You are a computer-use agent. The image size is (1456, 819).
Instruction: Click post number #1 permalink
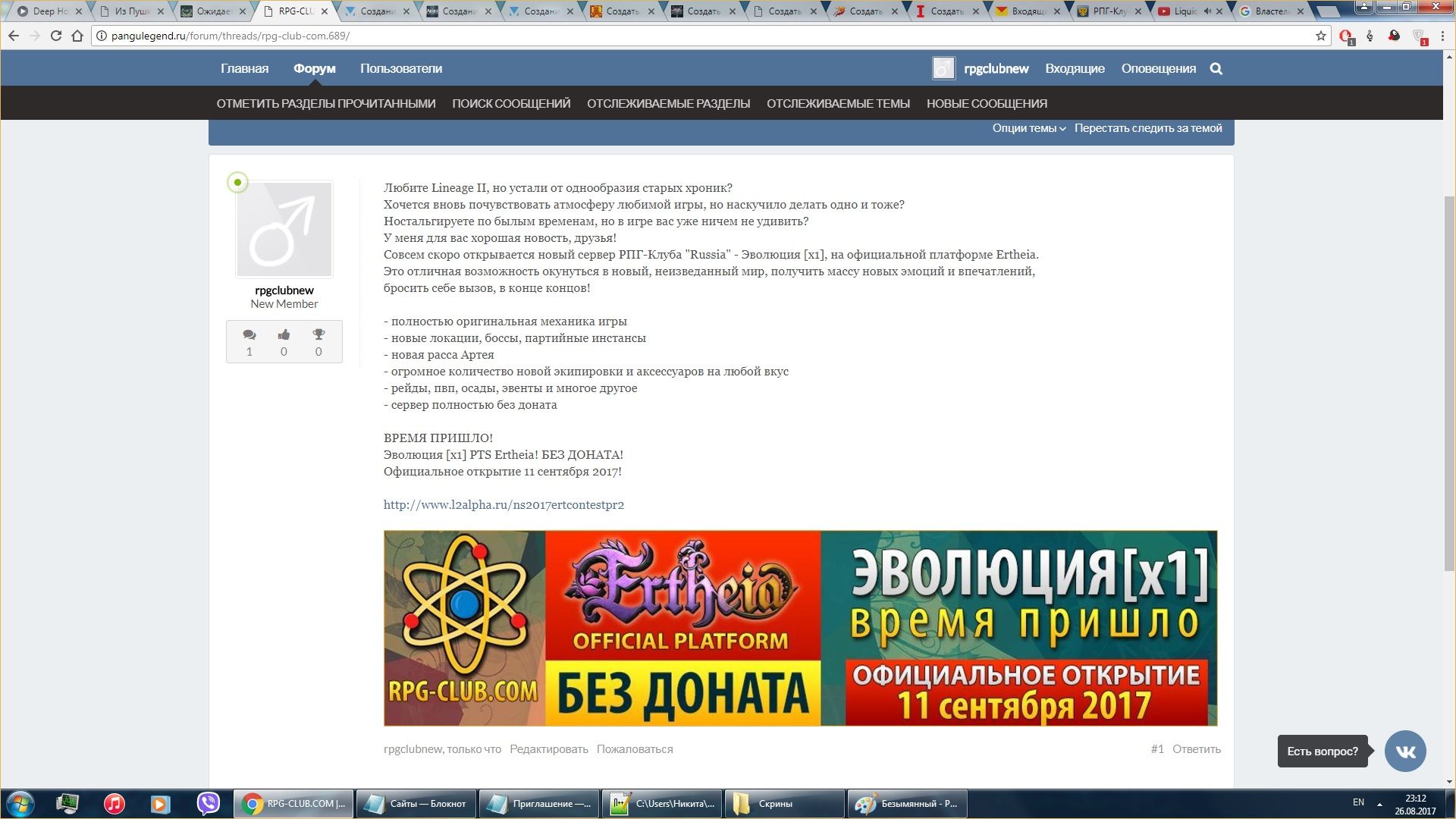pos(1157,749)
